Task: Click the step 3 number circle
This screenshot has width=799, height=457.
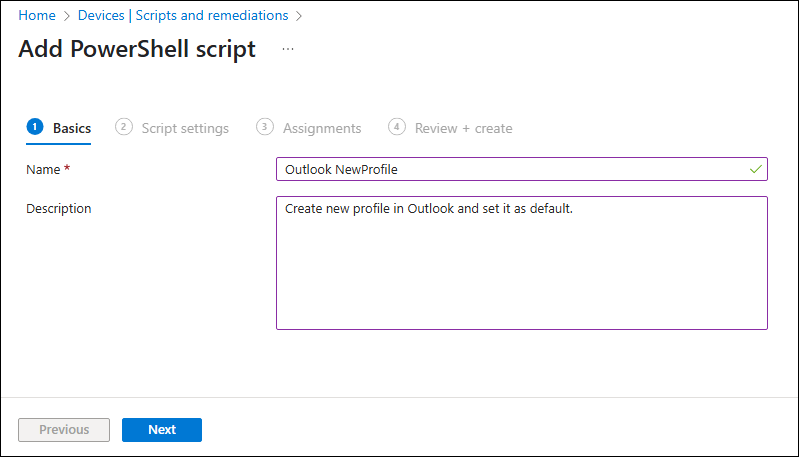Action: tap(265, 127)
